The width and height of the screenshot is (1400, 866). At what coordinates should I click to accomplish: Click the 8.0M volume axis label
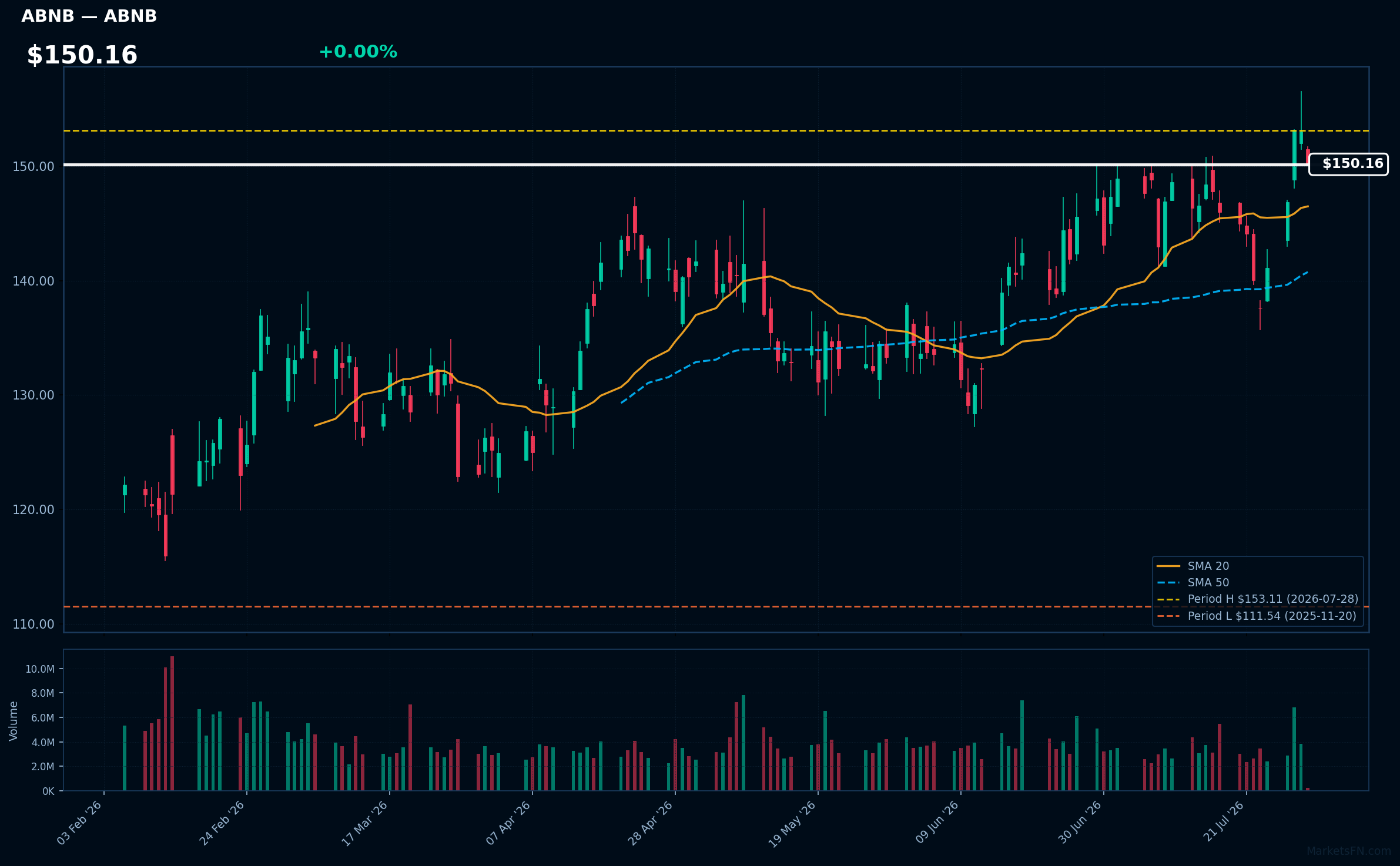[x=42, y=693]
